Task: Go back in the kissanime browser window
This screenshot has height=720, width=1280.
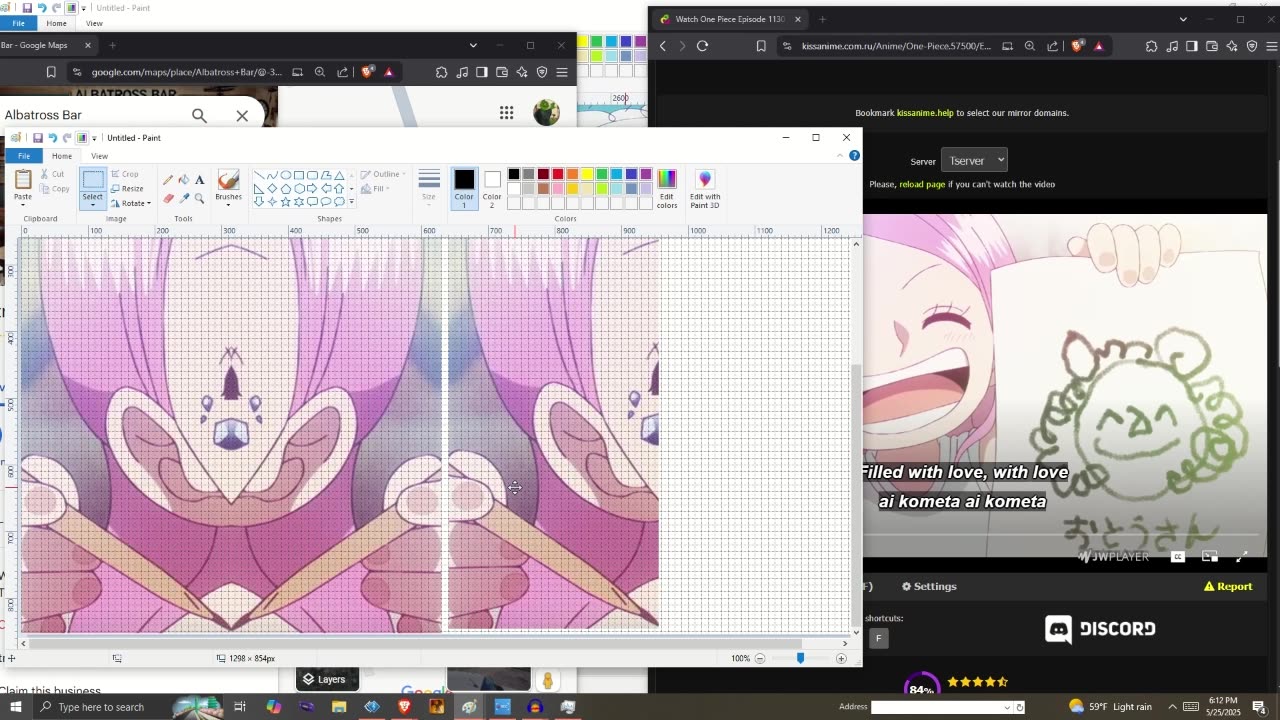Action: [x=662, y=46]
